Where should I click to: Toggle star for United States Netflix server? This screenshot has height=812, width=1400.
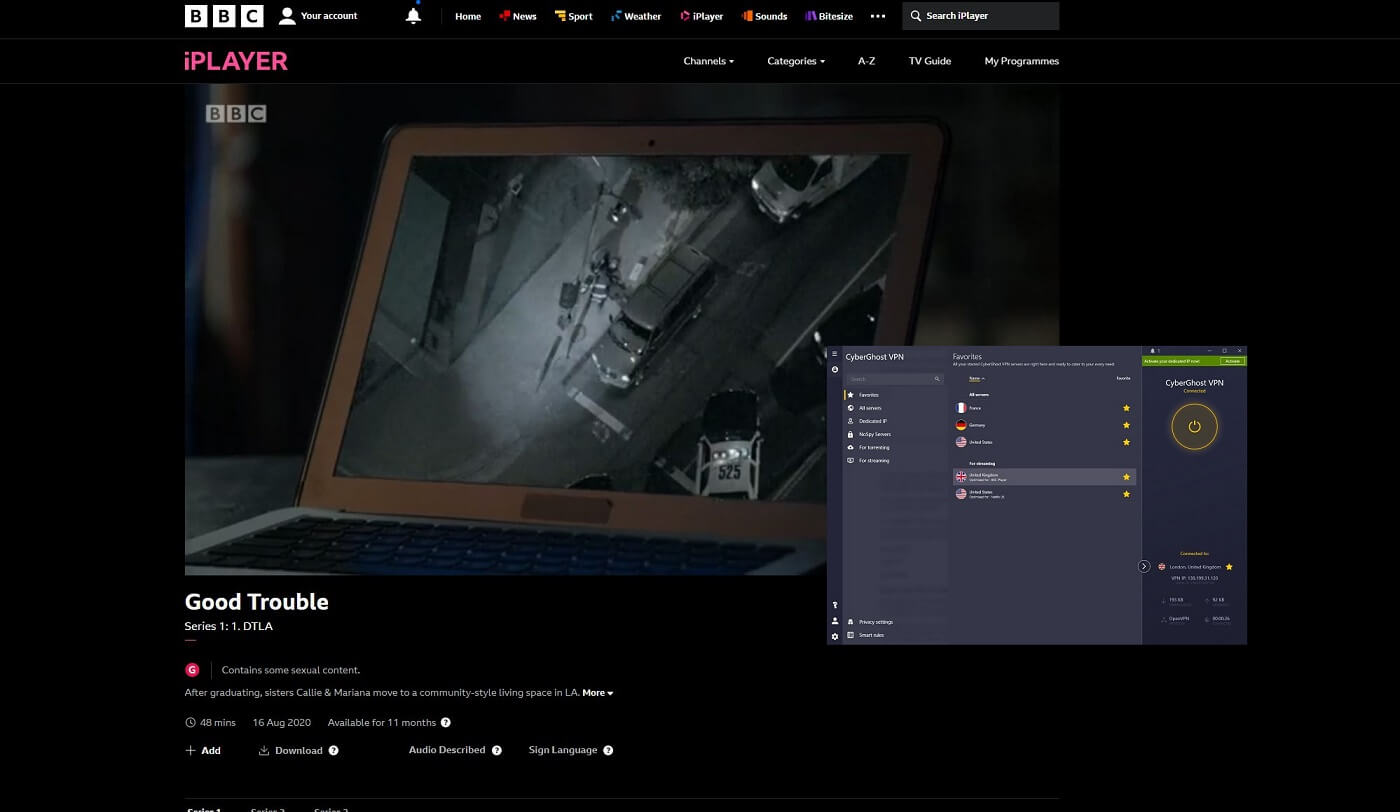tap(1126, 494)
